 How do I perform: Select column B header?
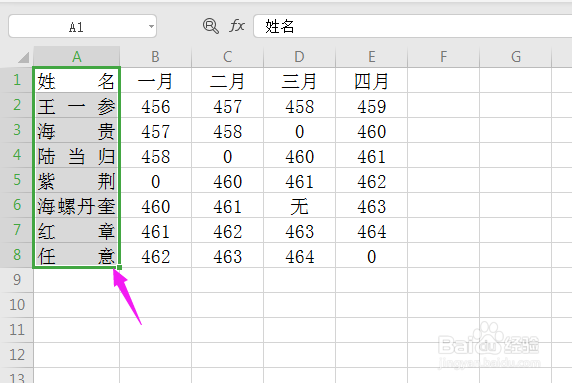pyautogui.click(x=155, y=57)
